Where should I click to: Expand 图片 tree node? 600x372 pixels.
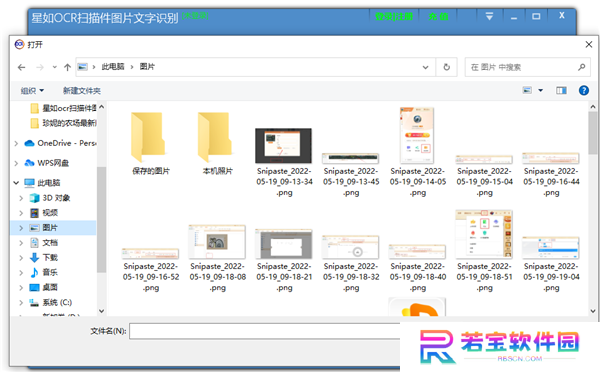click(x=21, y=228)
